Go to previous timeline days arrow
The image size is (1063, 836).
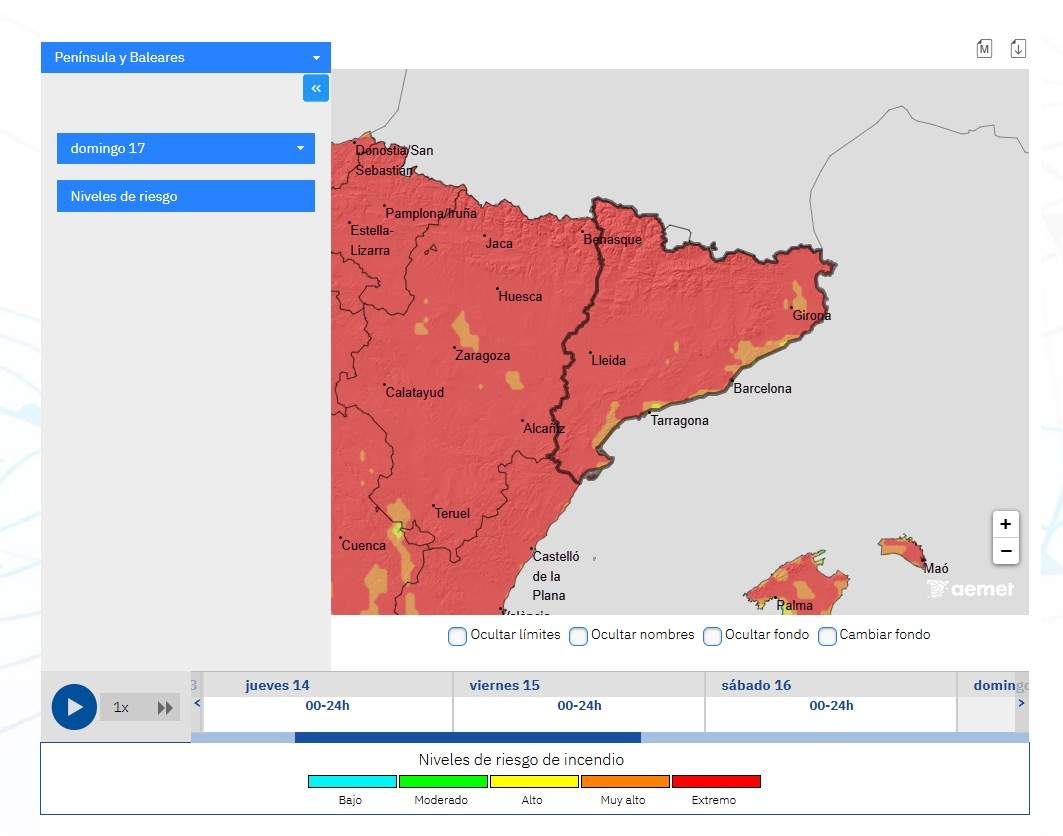(197, 703)
